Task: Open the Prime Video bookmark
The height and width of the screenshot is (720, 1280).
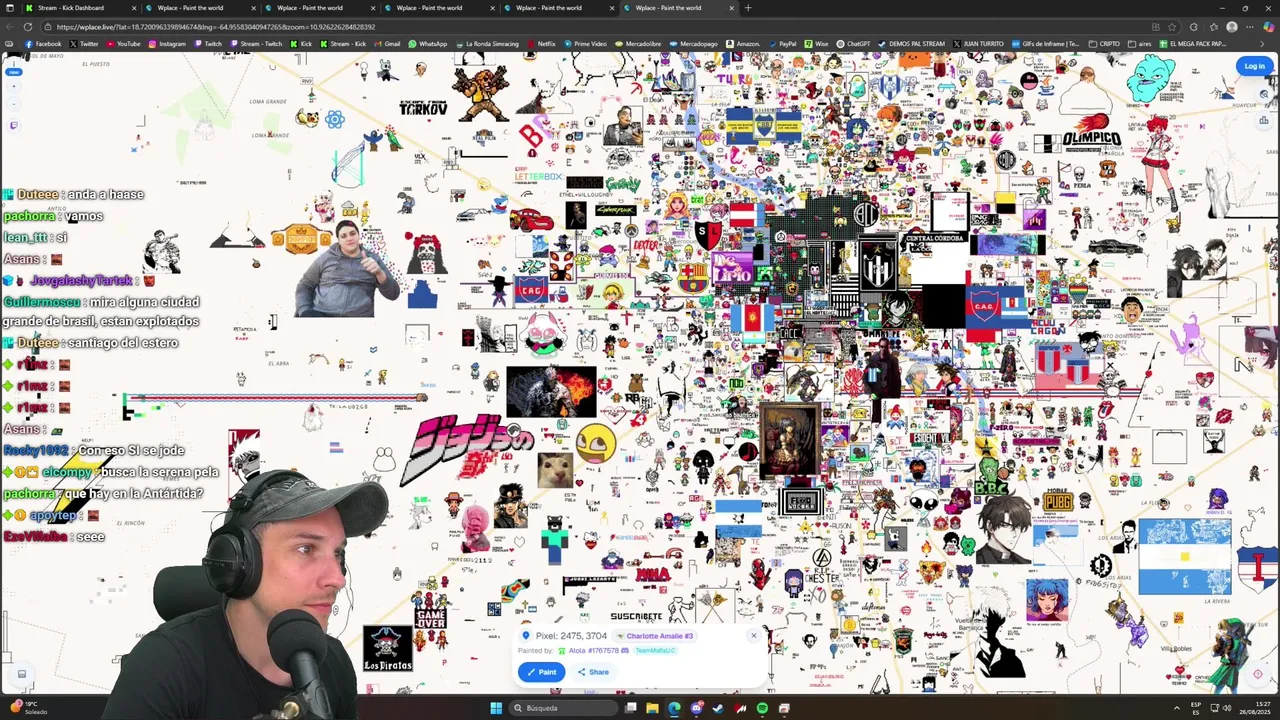Action: click(x=584, y=44)
